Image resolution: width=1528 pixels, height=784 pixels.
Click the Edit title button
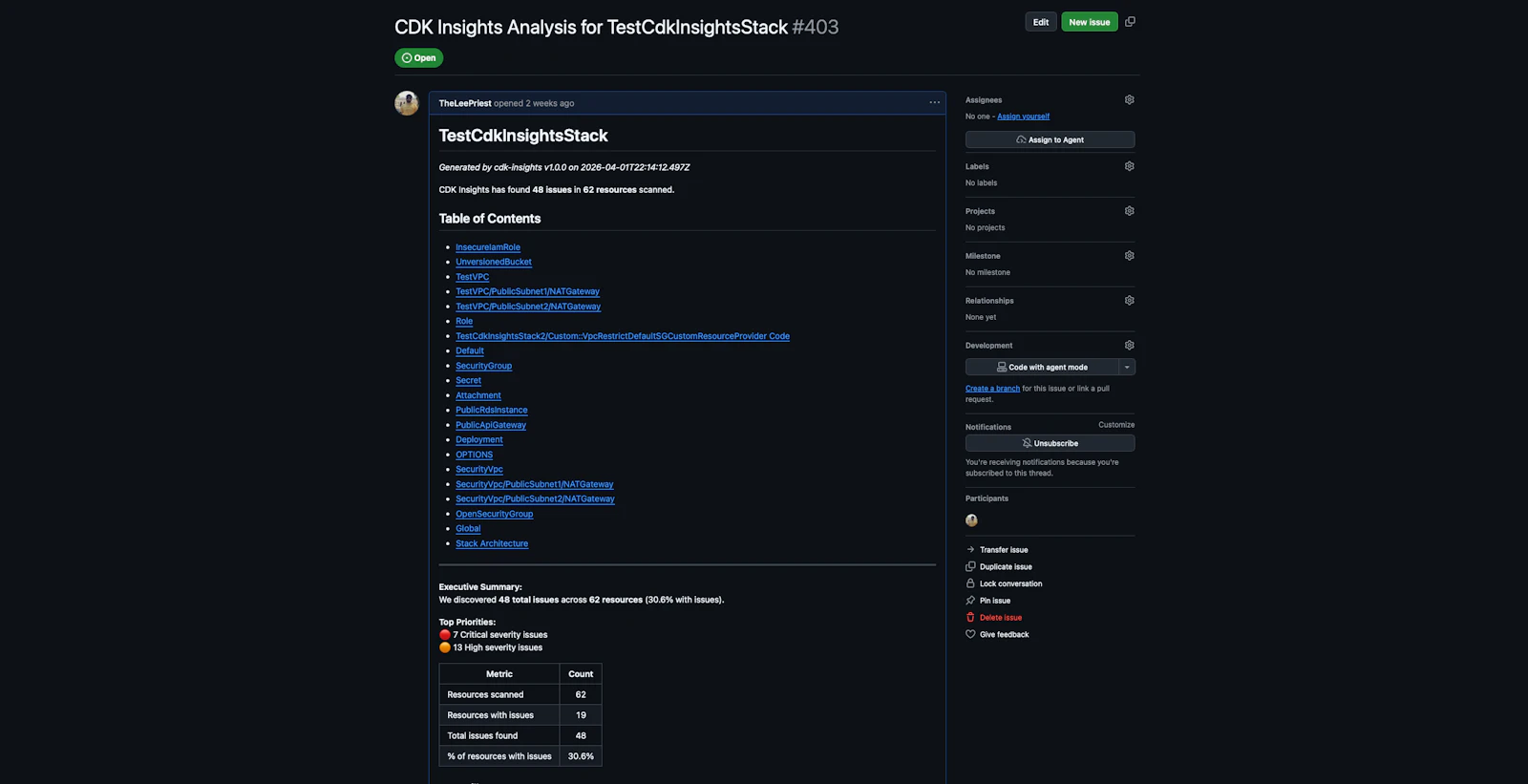tap(1041, 22)
